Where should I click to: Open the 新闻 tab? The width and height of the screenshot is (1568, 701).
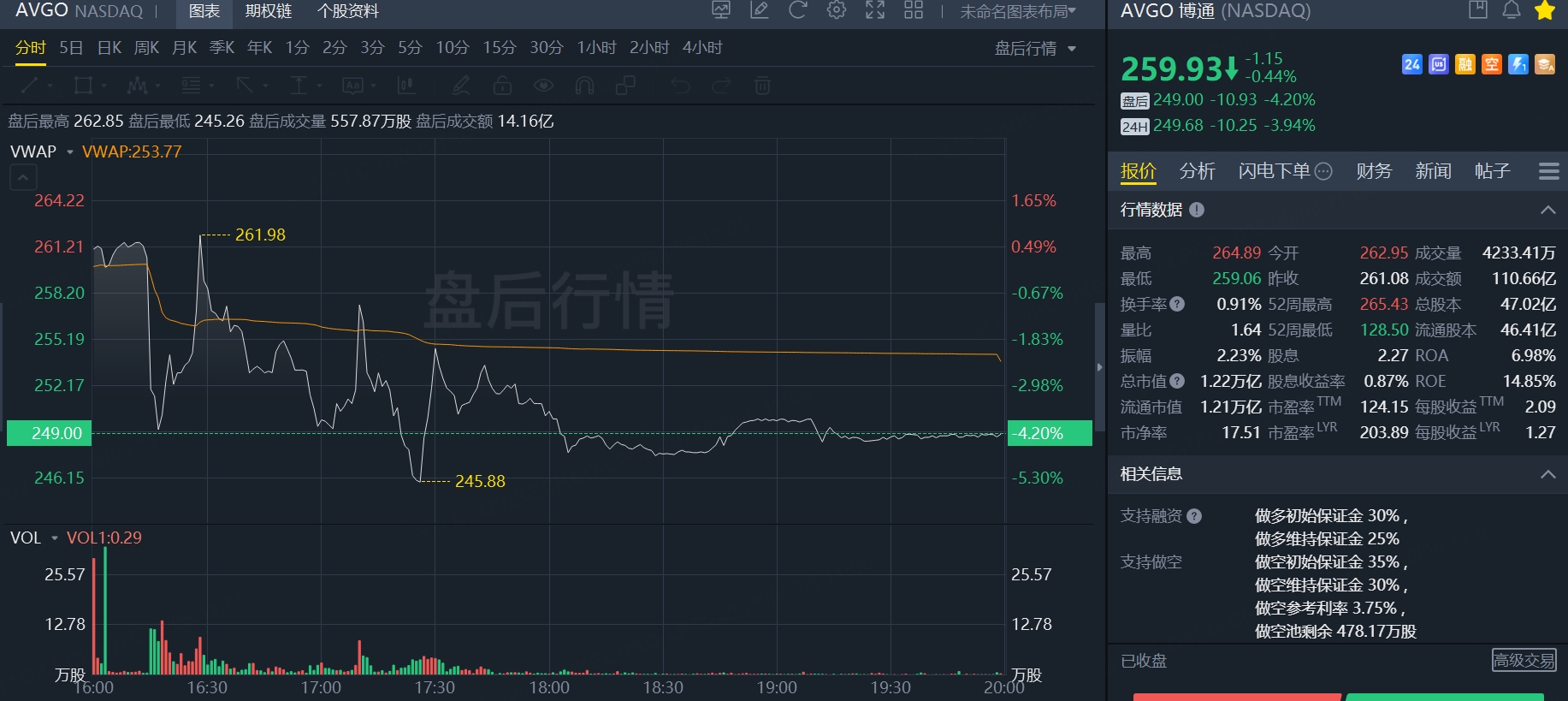pos(1433,171)
